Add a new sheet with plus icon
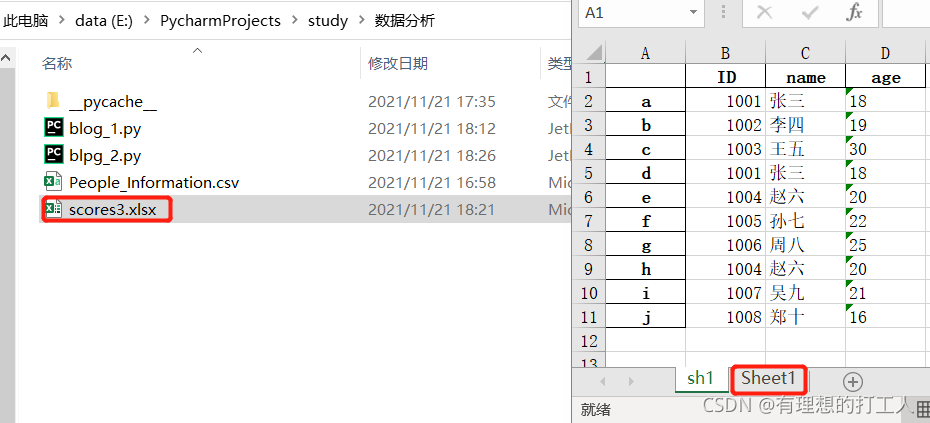This screenshot has width=930, height=423. click(x=852, y=381)
